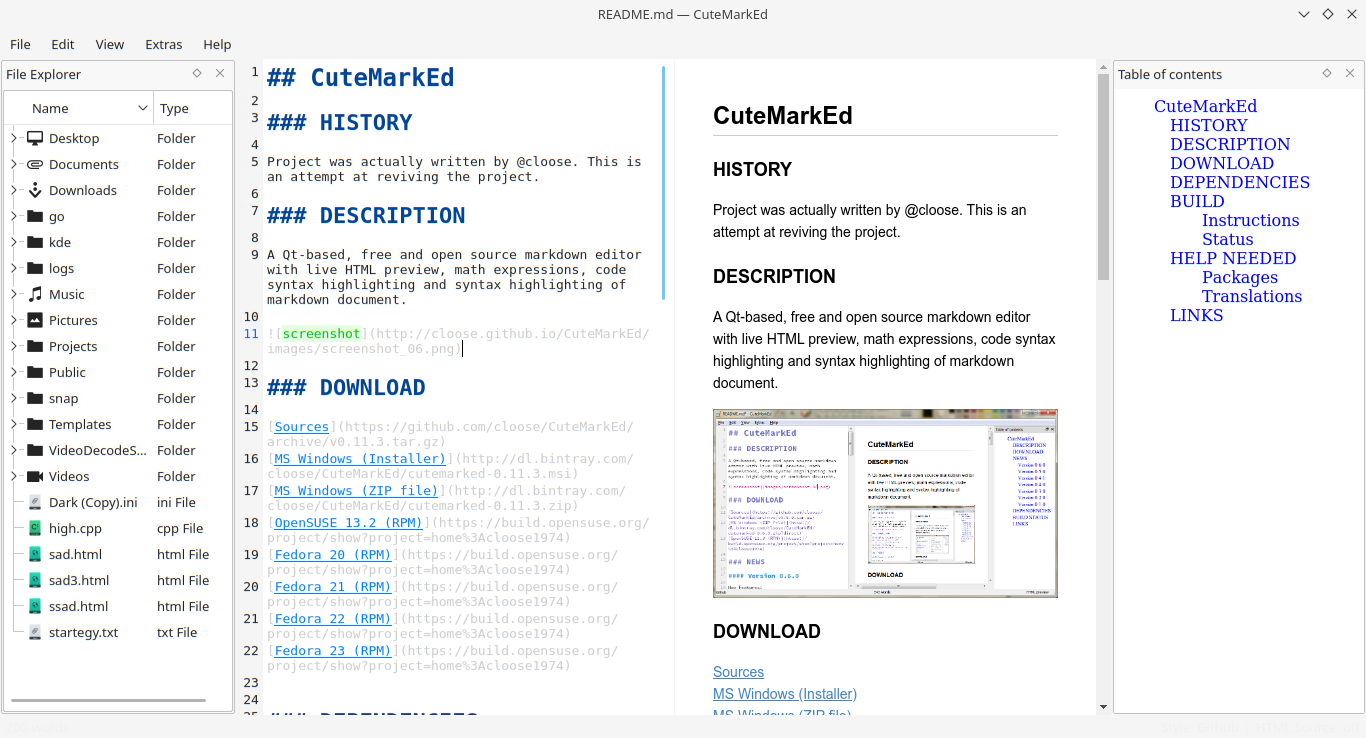
Task: Click the logs folder icon
Action: (x=35, y=268)
